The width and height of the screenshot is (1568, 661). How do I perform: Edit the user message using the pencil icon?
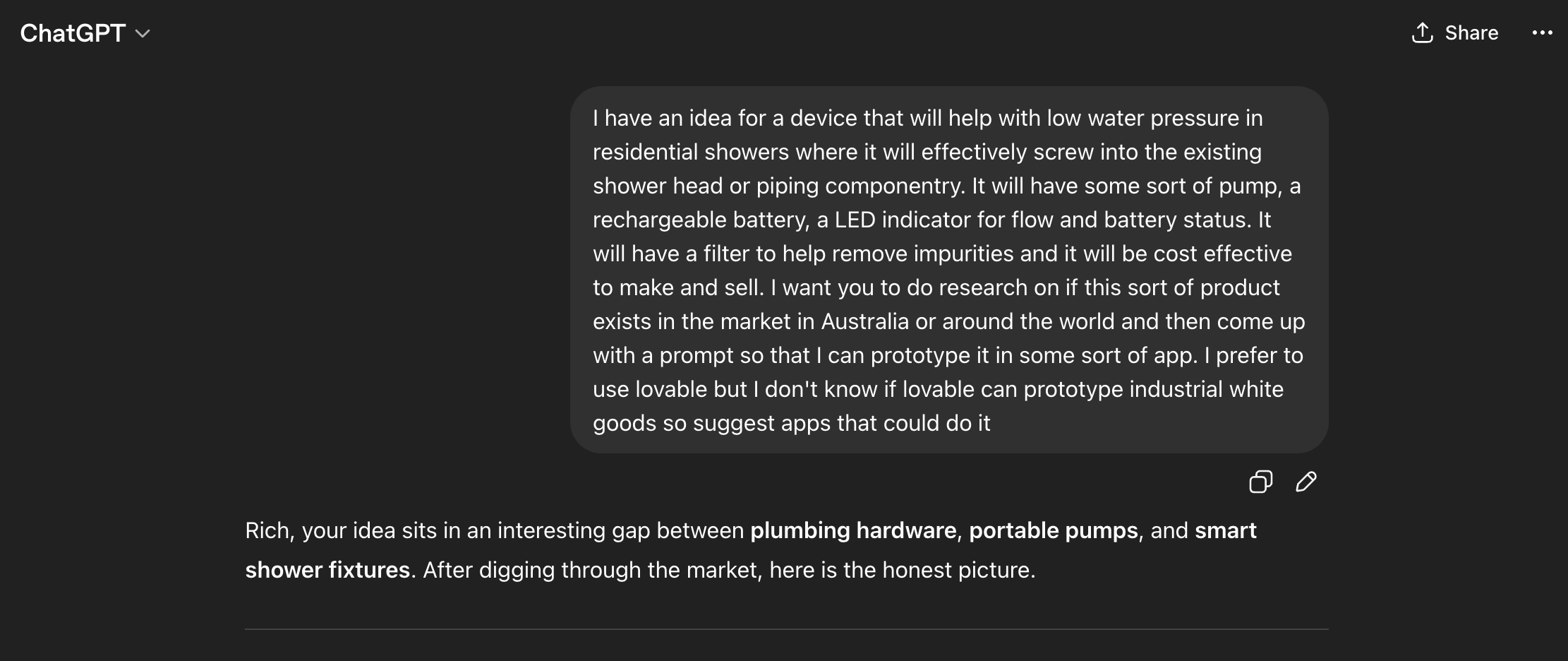(1305, 482)
